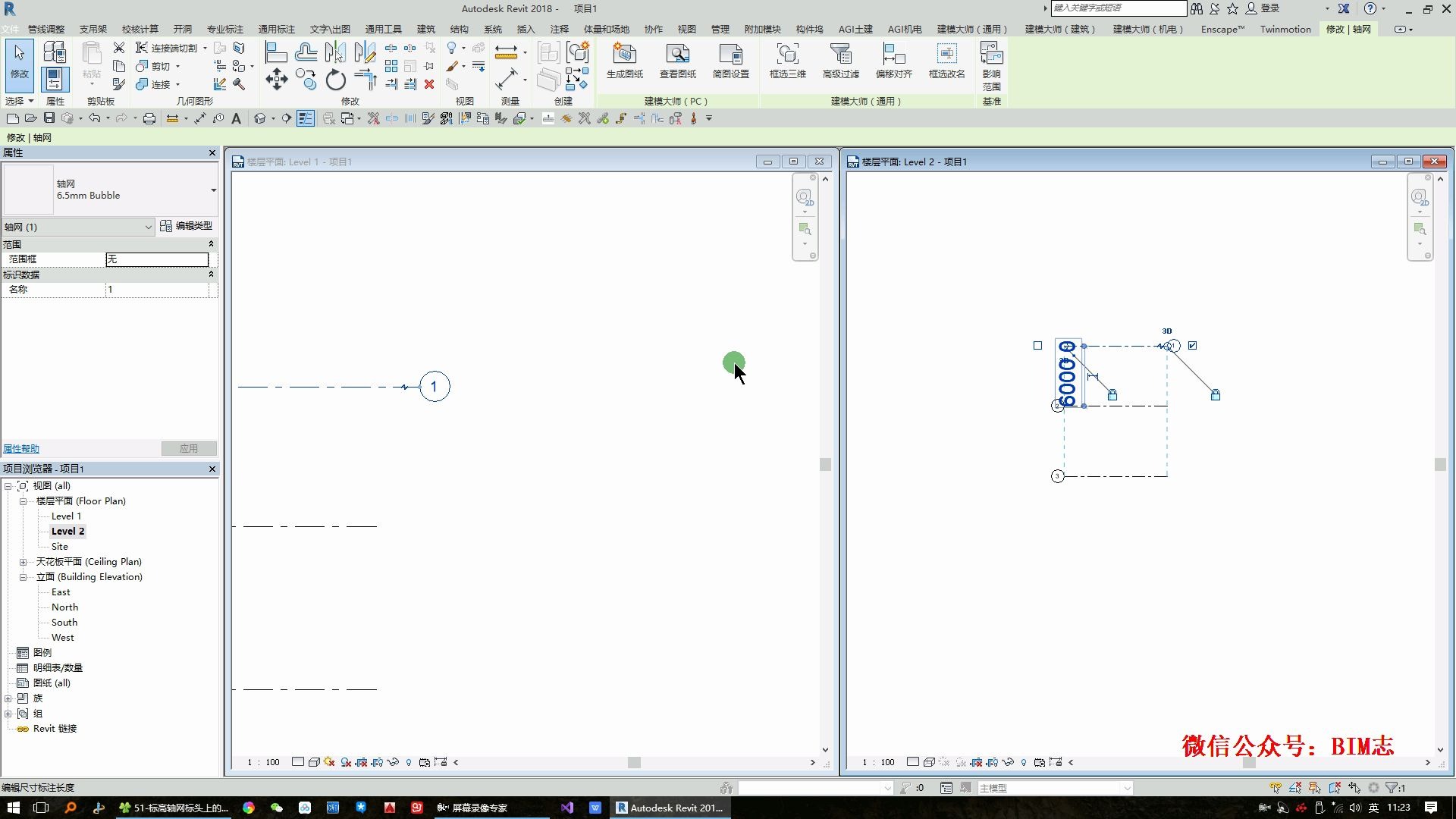Open the 属性帮助 properties help link
Screen dimensions: 1456x819
[x=21, y=449]
